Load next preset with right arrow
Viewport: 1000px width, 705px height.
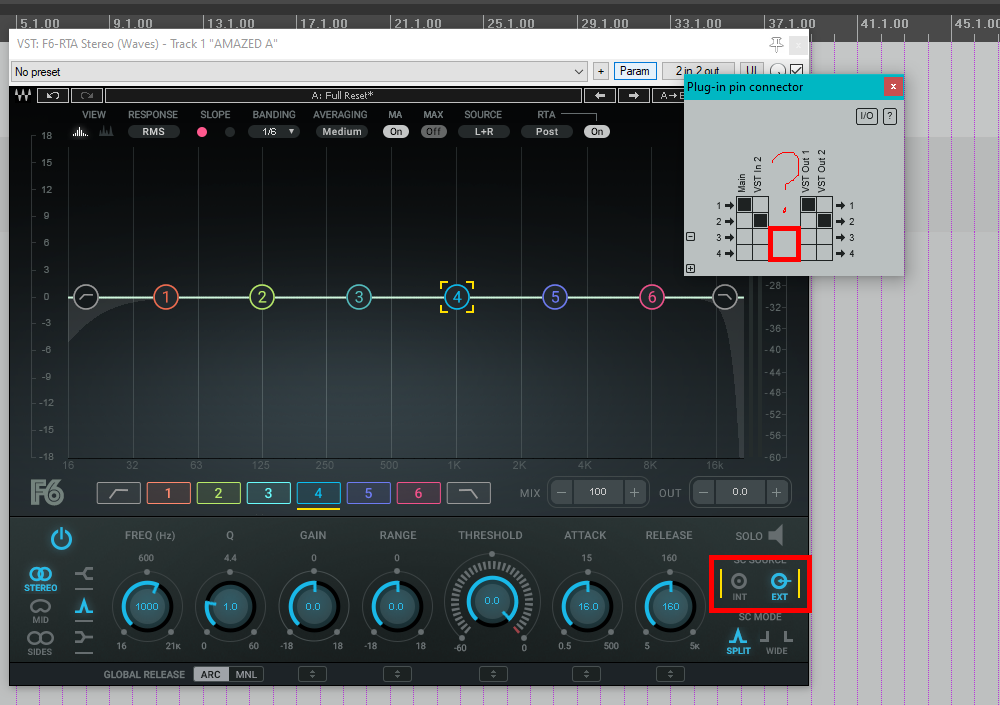(x=634, y=96)
